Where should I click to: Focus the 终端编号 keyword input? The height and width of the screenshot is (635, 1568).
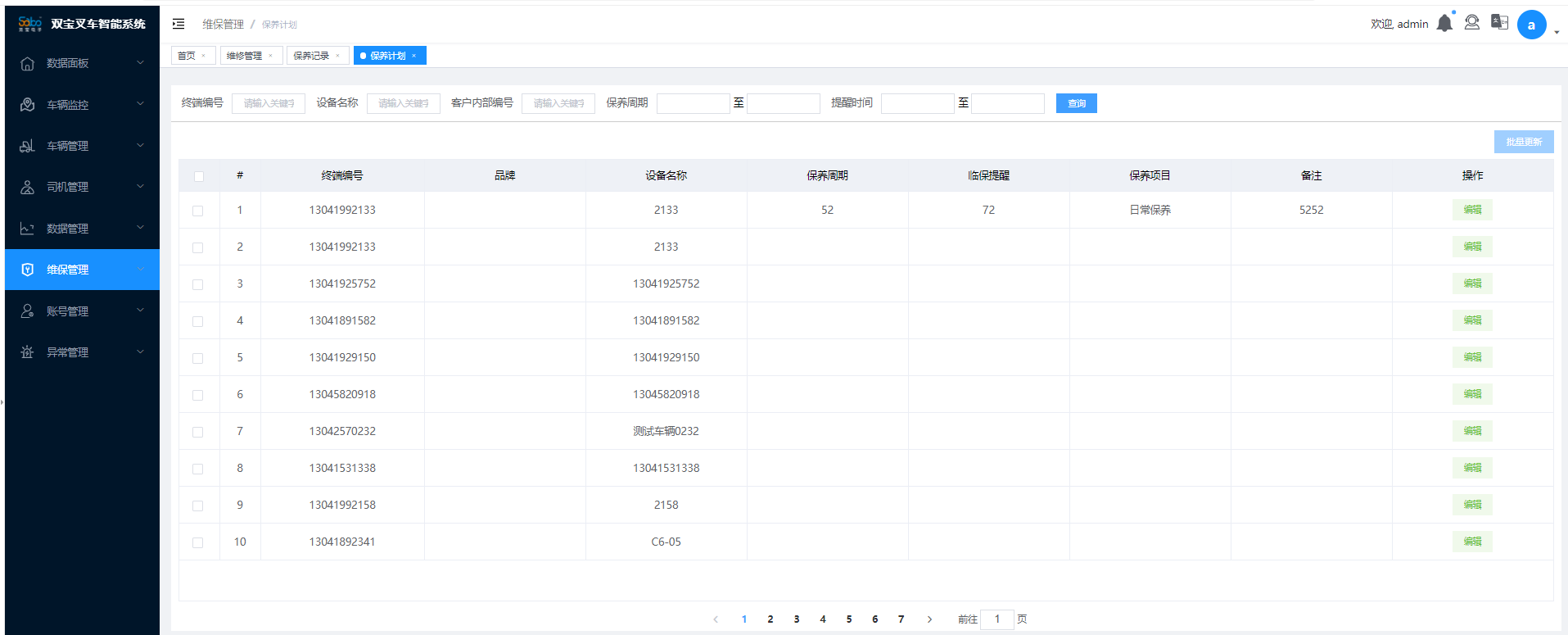pyautogui.click(x=269, y=103)
